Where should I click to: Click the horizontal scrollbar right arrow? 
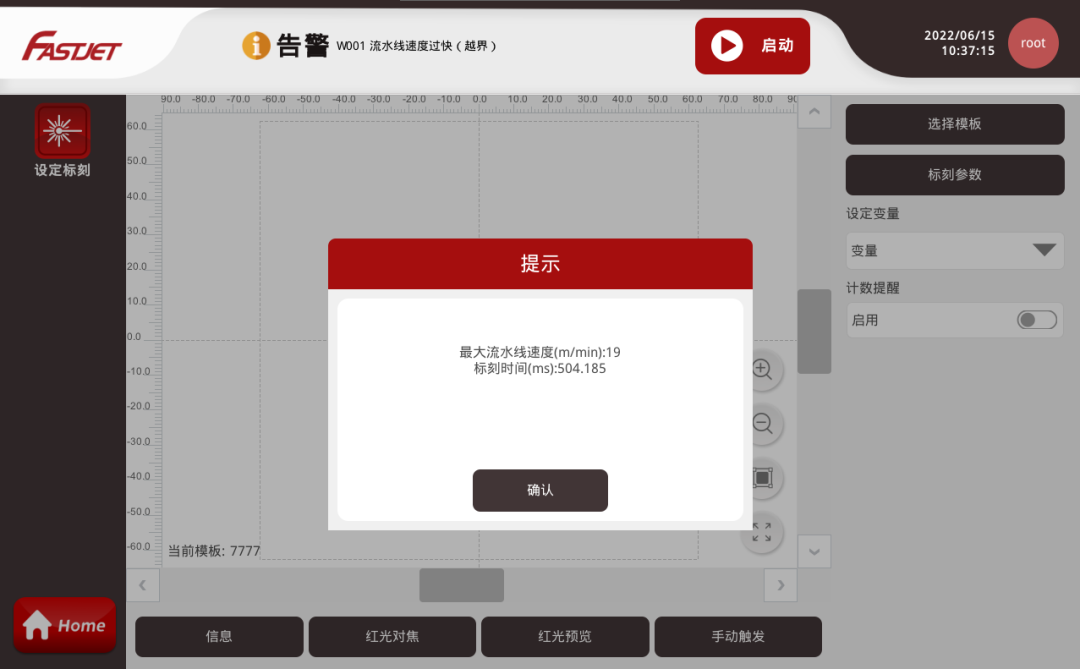point(780,585)
